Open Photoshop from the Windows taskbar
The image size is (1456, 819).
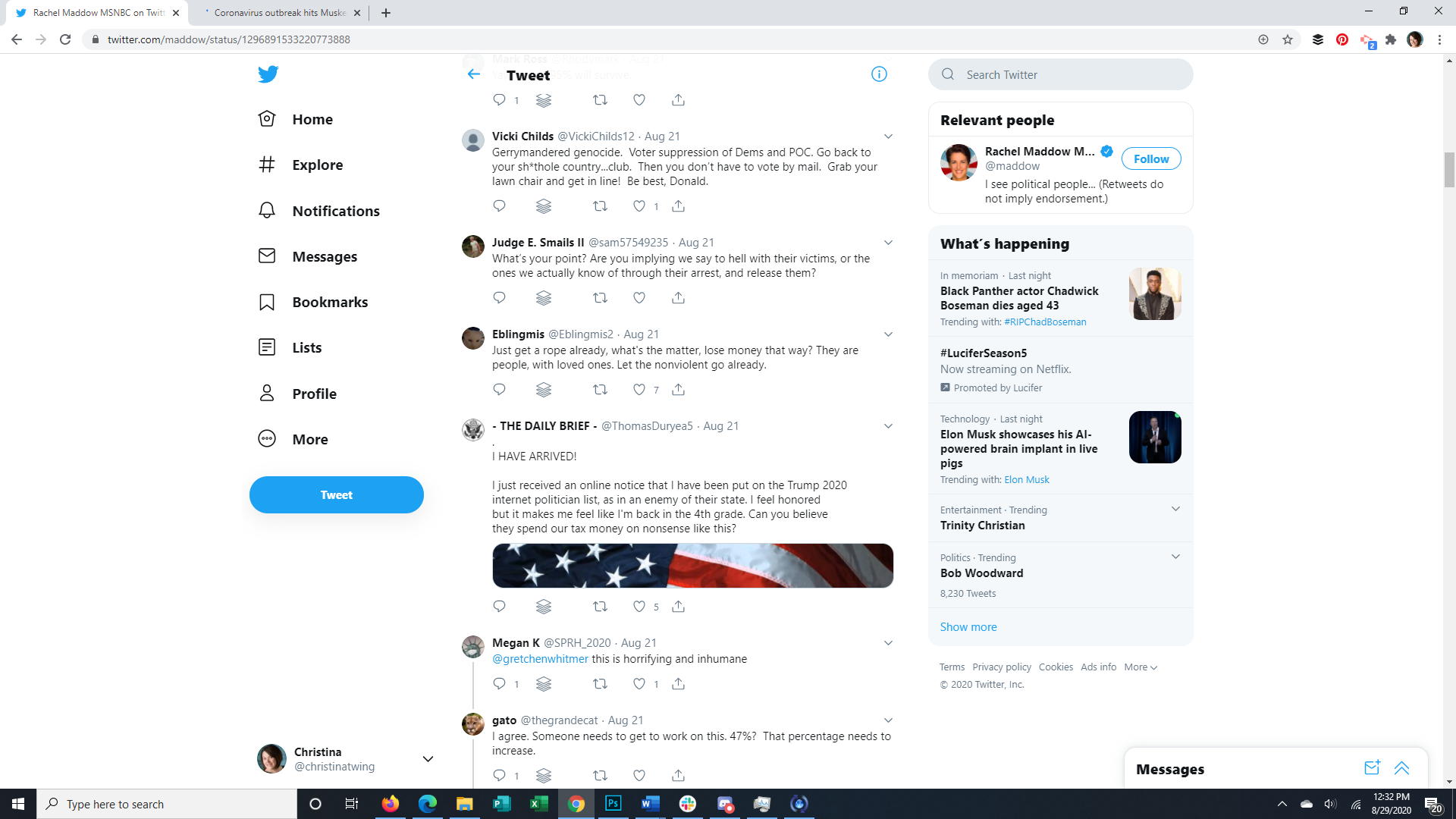(x=613, y=804)
